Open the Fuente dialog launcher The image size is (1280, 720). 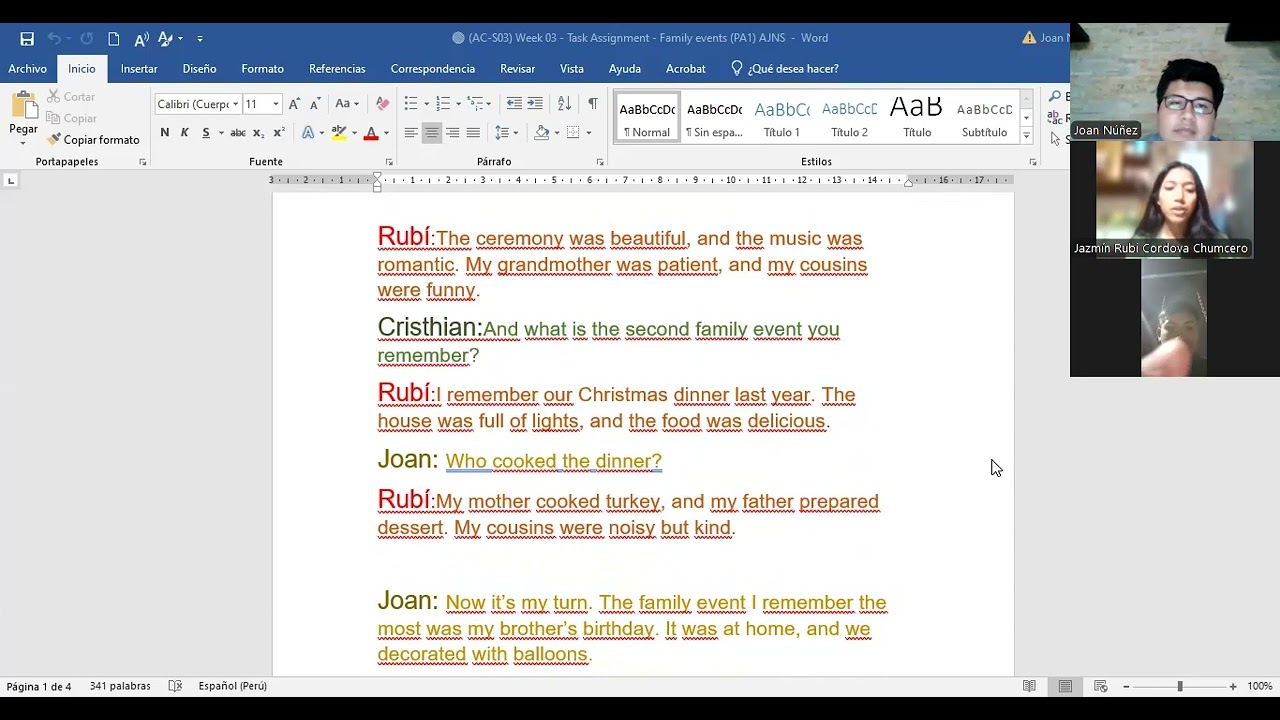pos(389,162)
